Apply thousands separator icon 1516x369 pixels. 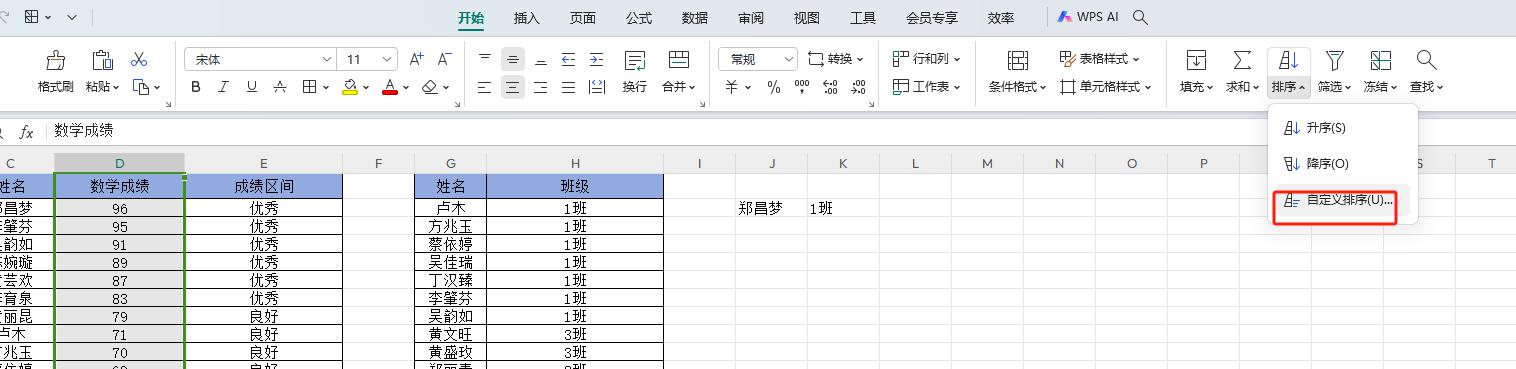[801, 87]
